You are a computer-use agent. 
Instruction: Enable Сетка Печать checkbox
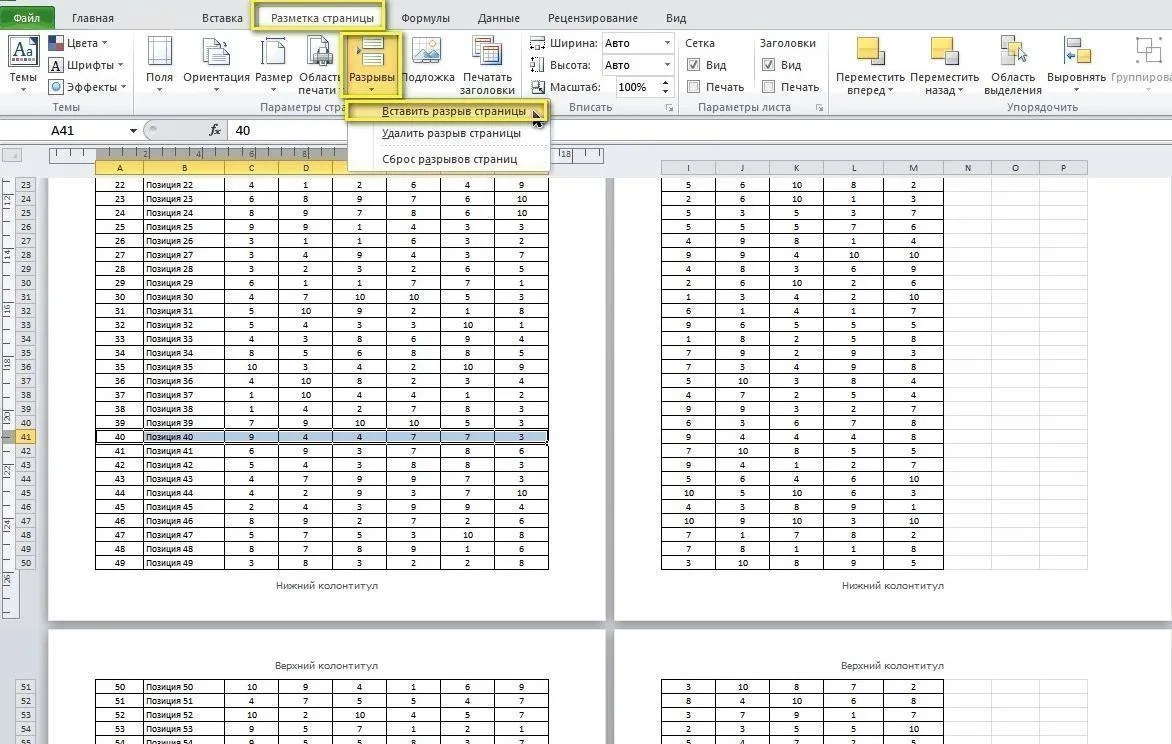694,87
